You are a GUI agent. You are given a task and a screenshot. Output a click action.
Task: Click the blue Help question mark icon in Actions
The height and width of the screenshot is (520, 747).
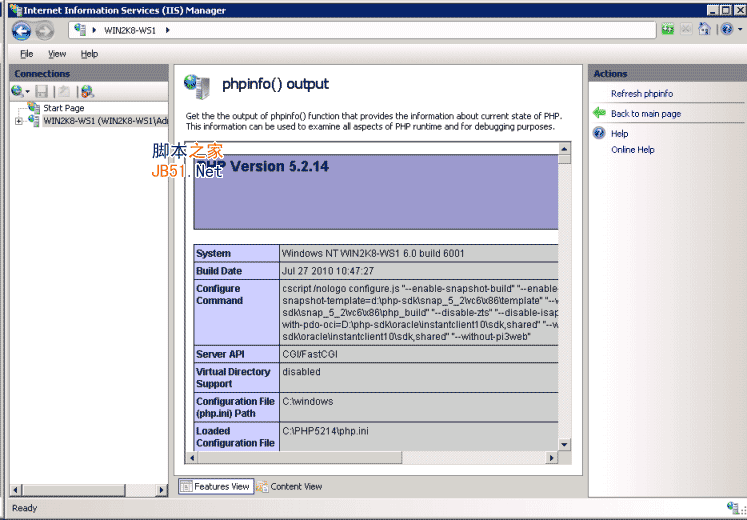click(599, 133)
